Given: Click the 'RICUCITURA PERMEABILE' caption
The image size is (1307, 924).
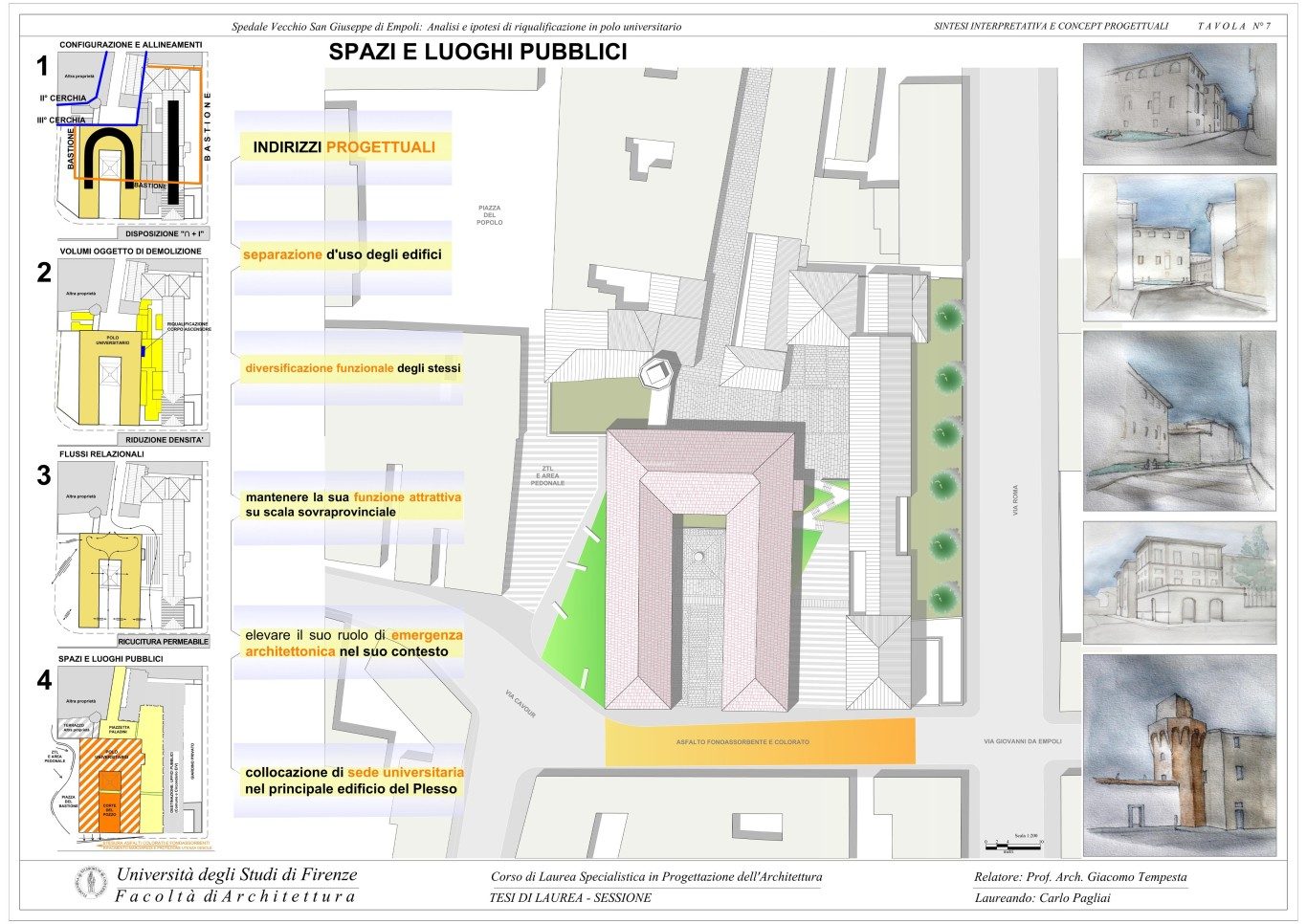Looking at the screenshot, I should point(162,643).
